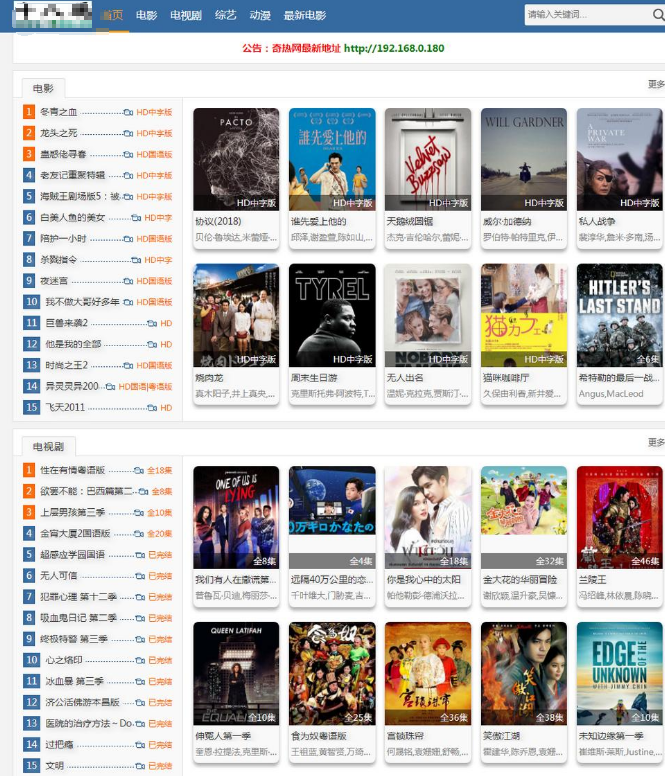The image size is (665, 776).
Task: Click 更多 in the 电视剧 section
Action: [x=657, y=442]
